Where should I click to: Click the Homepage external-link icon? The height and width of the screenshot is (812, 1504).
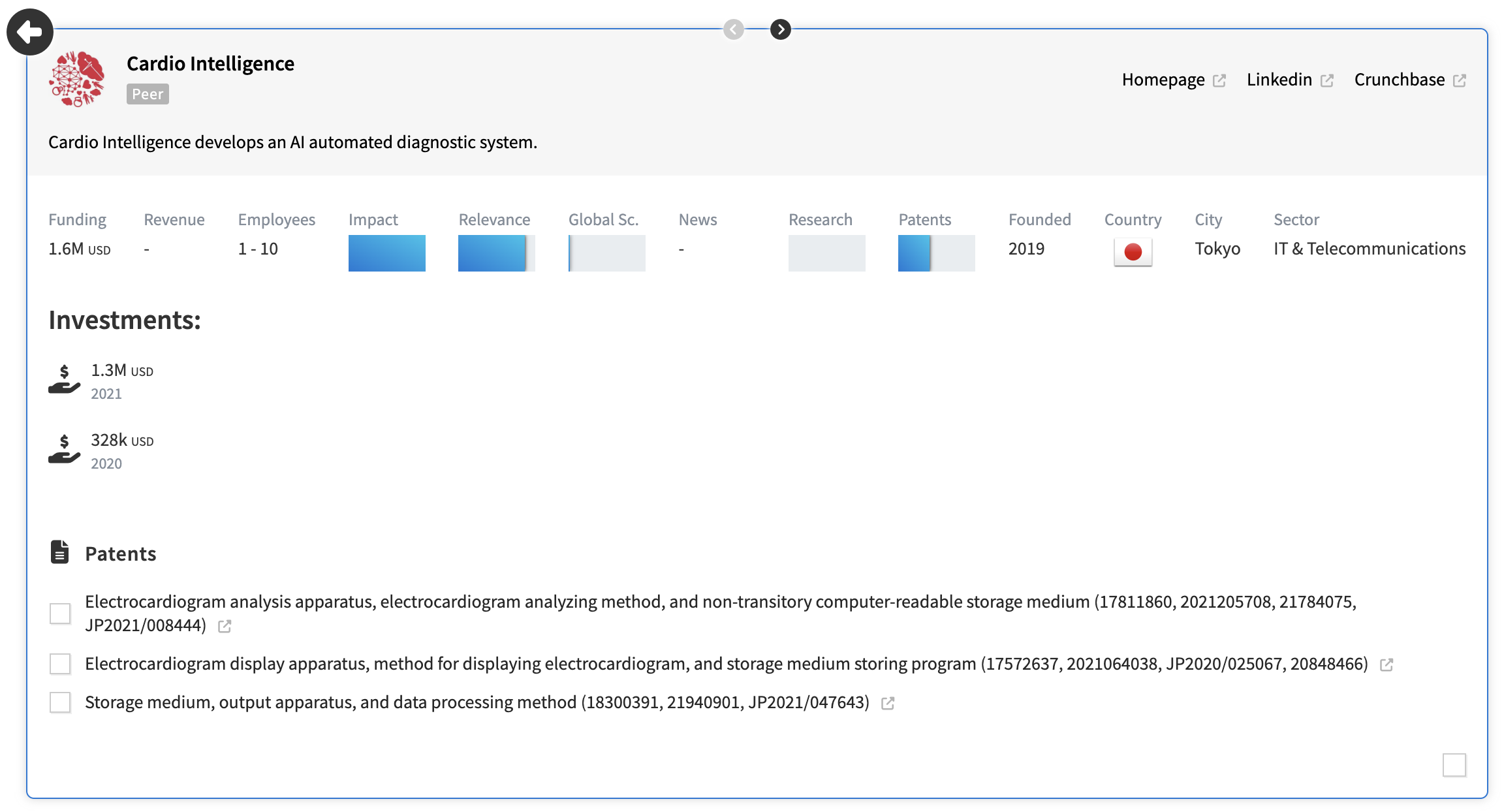click(x=1219, y=80)
